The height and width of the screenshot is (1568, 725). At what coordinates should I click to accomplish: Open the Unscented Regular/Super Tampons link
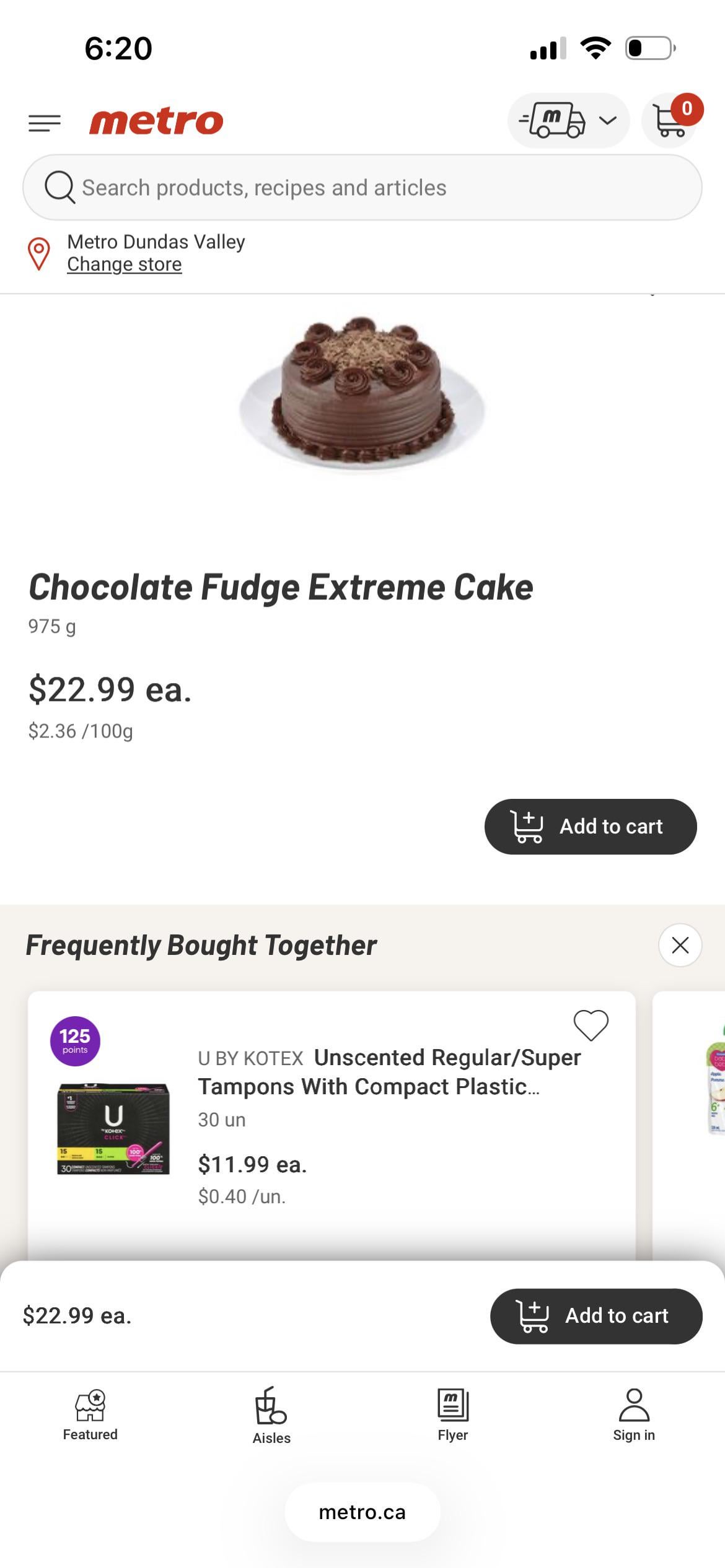(x=389, y=1072)
